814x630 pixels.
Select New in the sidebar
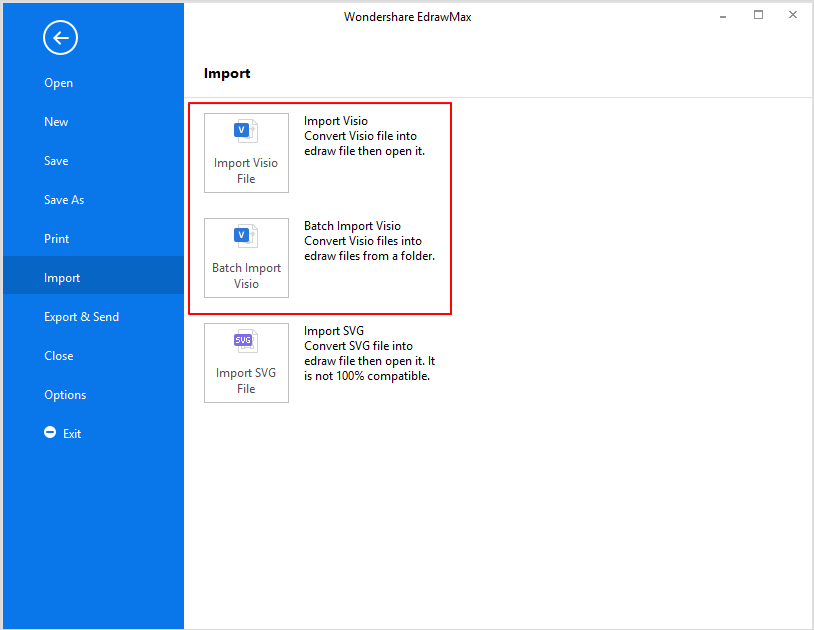56,122
